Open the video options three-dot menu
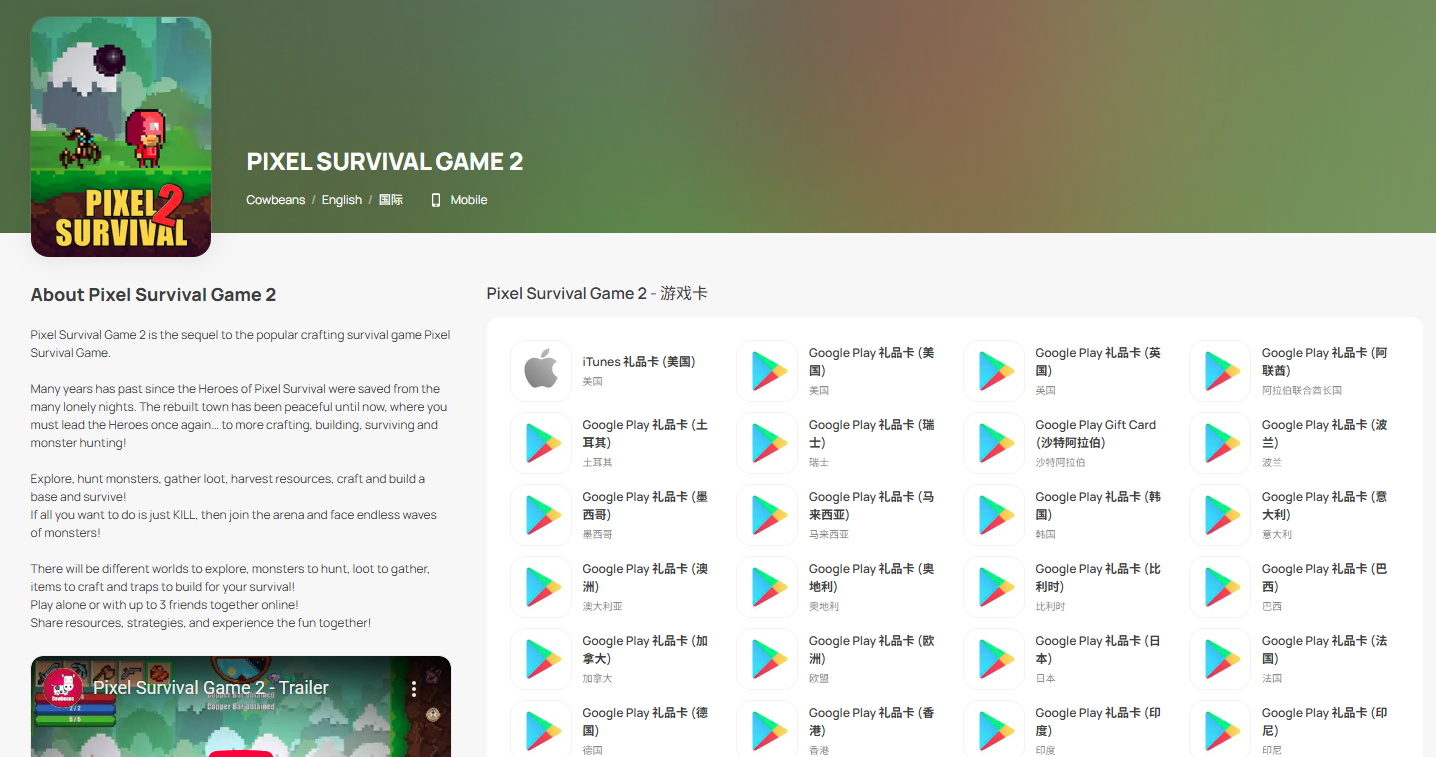 (413, 688)
